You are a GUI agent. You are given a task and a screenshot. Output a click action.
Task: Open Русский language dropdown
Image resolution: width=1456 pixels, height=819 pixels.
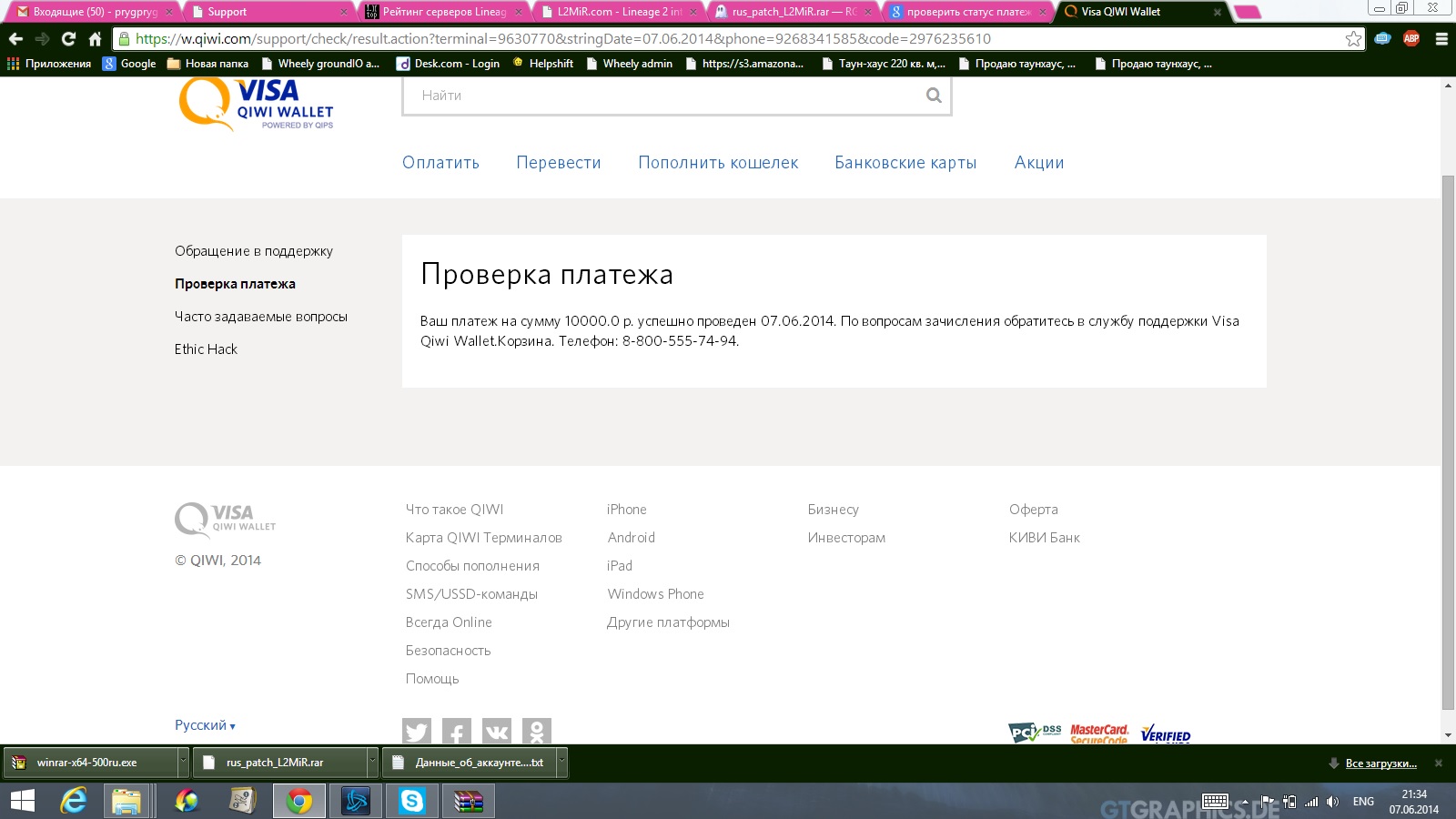click(205, 725)
